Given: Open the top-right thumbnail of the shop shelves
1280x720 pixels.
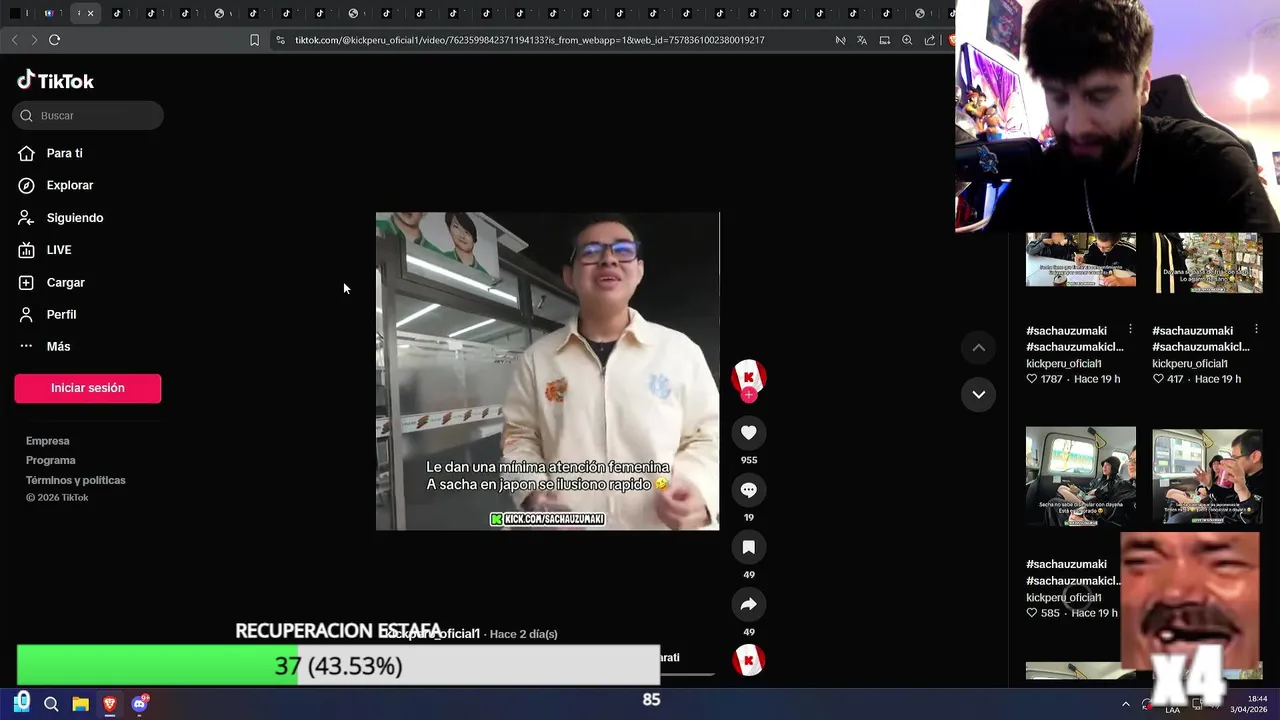Looking at the screenshot, I should [x=1207, y=262].
